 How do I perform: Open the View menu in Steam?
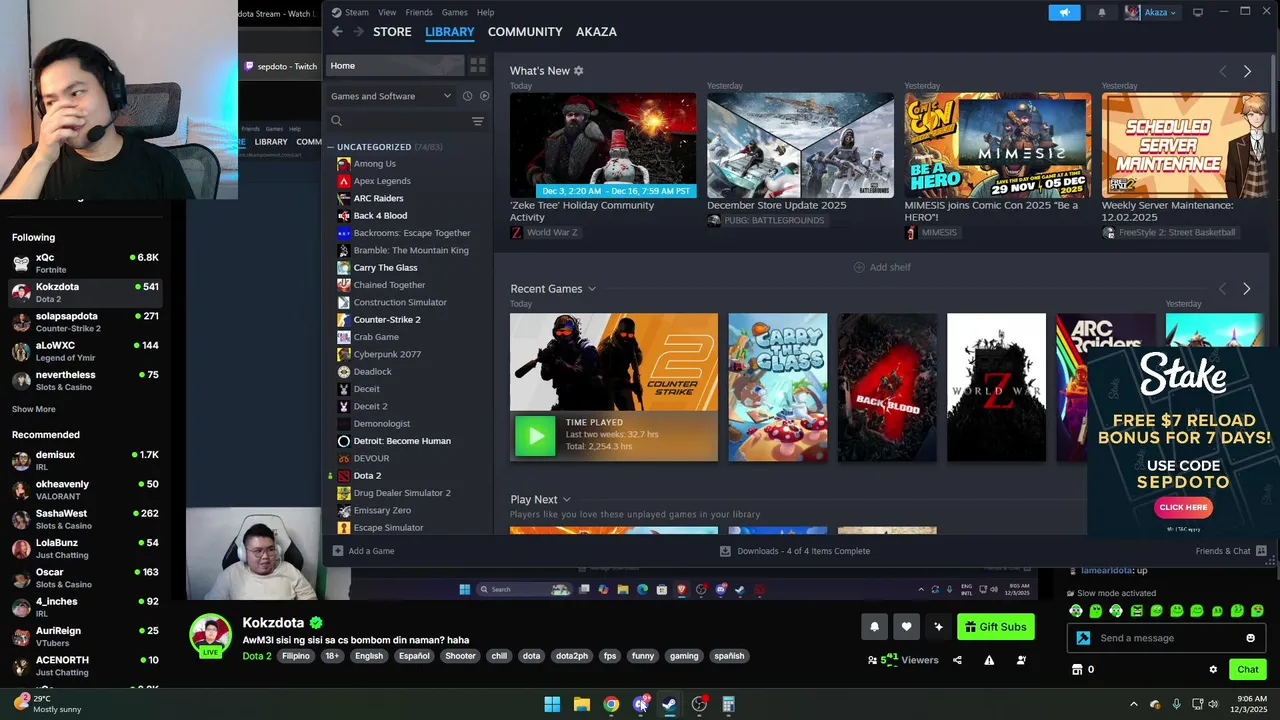[x=387, y=12]
